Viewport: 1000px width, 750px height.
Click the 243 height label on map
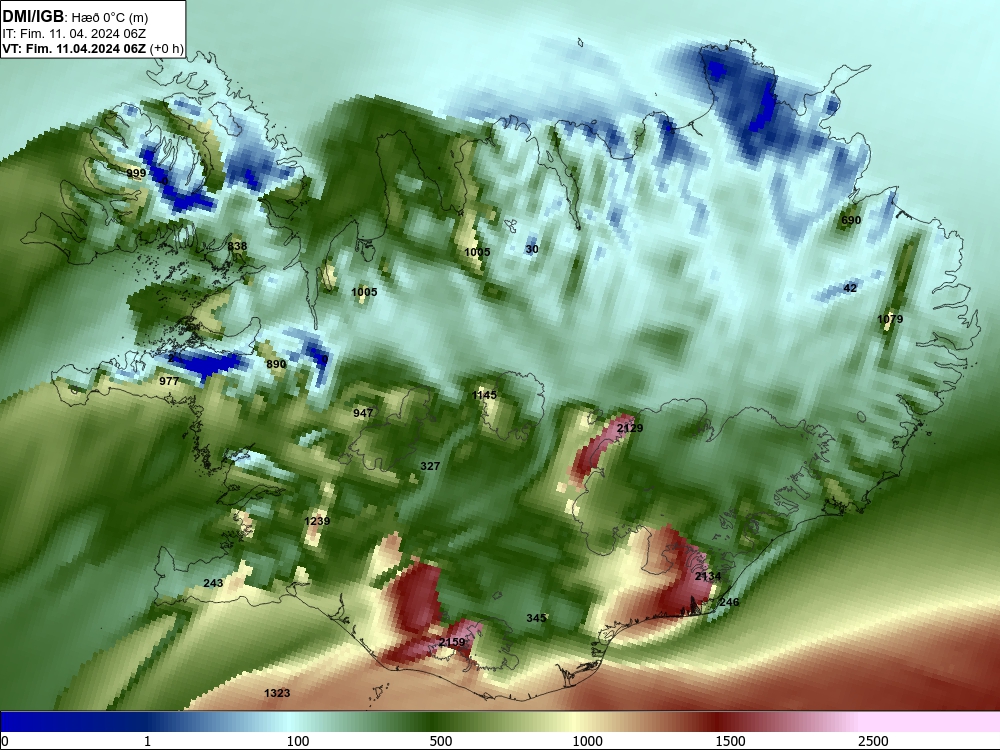pyautogui.click(x=213, y=583)
